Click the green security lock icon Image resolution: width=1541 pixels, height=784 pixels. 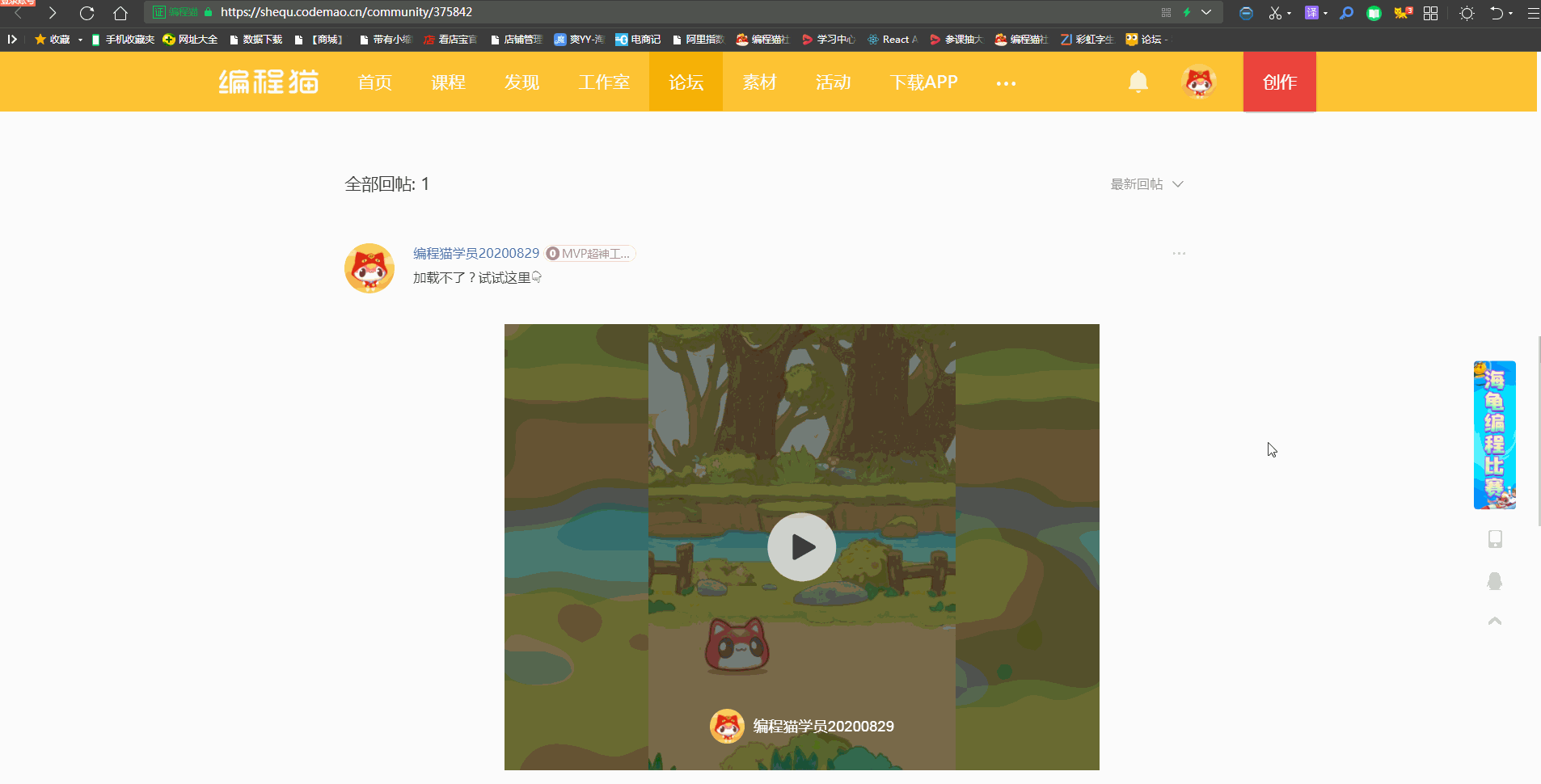click(208, 12)
